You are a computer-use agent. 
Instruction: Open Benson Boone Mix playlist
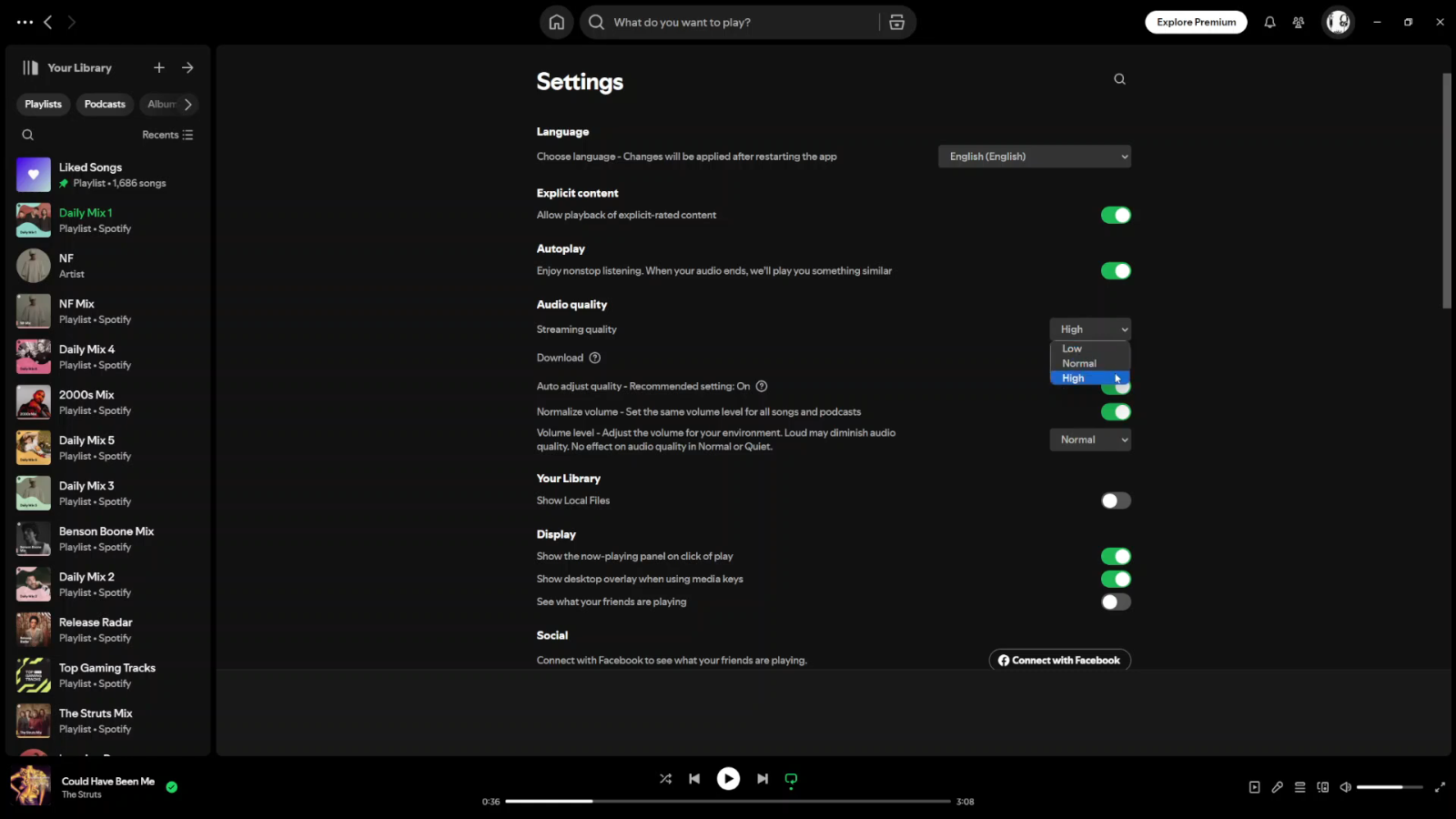108,539
